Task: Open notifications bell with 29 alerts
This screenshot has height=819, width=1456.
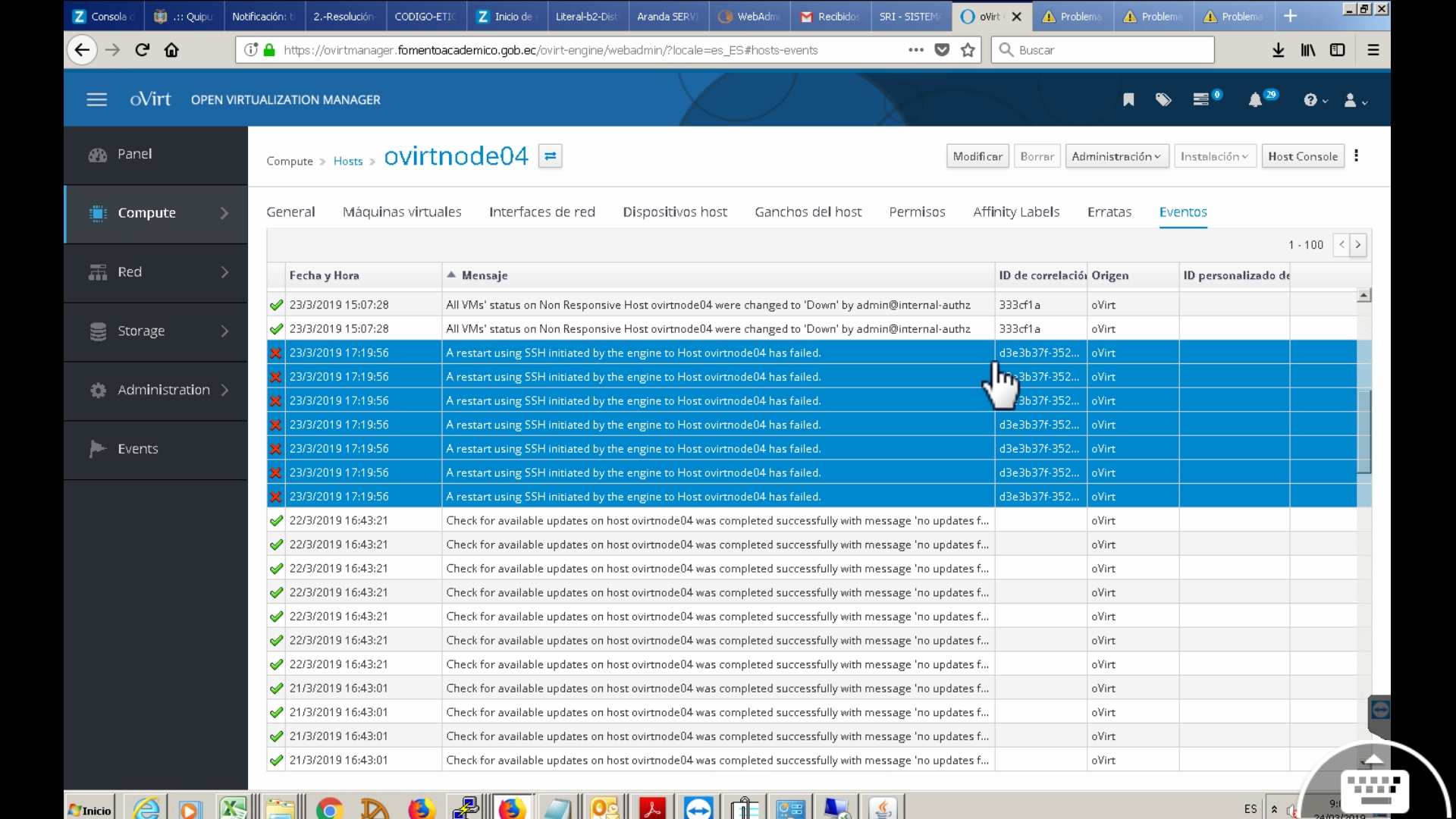Action: [1256, 100]
